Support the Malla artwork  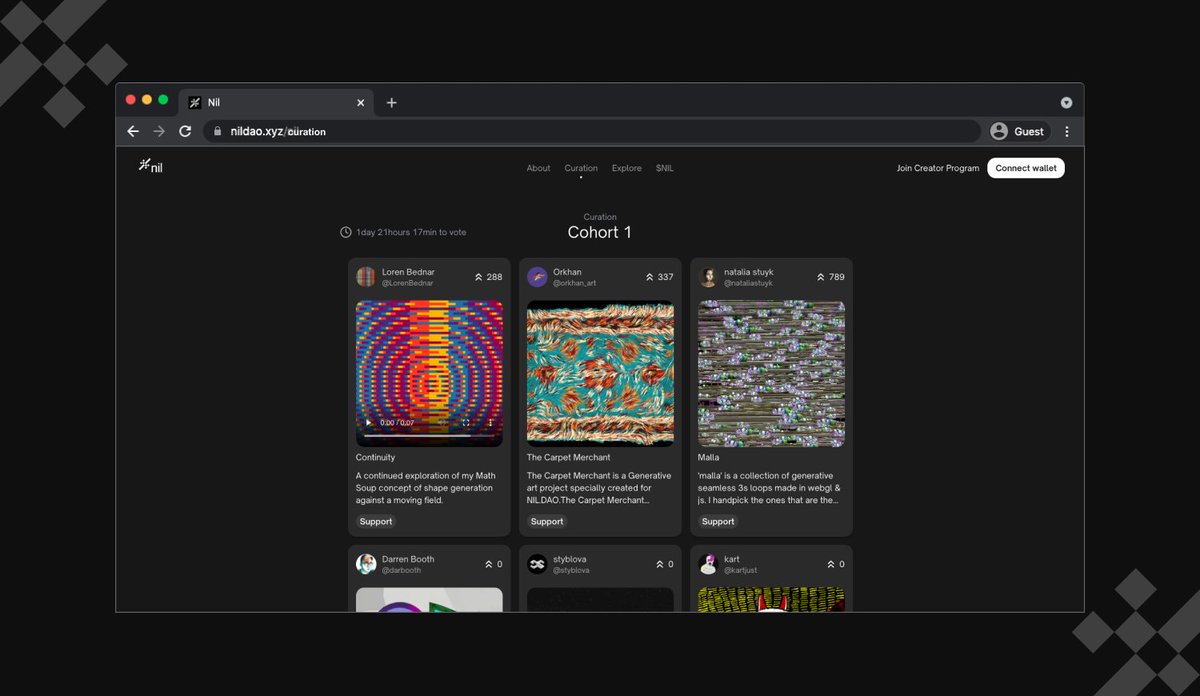click(x=718, y=521)
